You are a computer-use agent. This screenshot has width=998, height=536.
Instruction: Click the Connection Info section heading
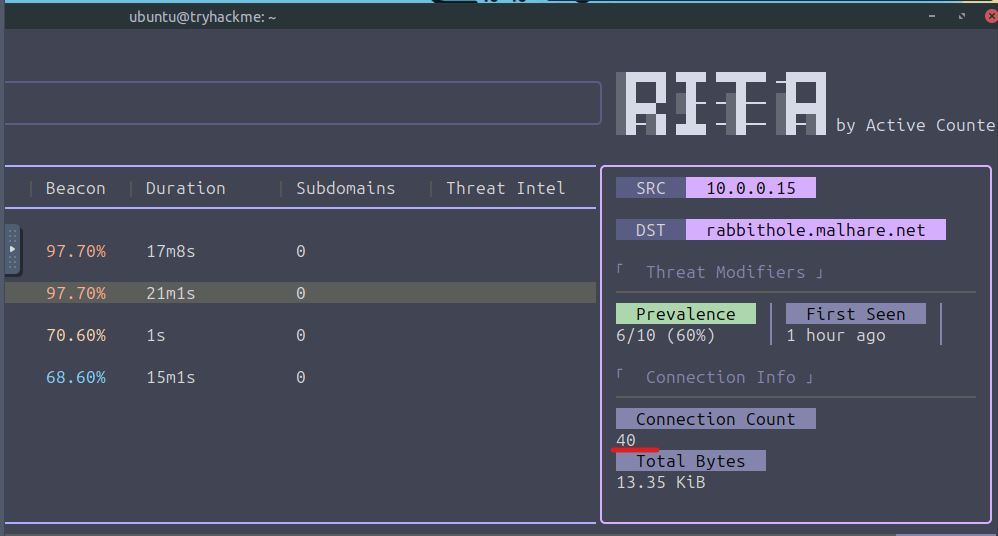click(720, 377)
